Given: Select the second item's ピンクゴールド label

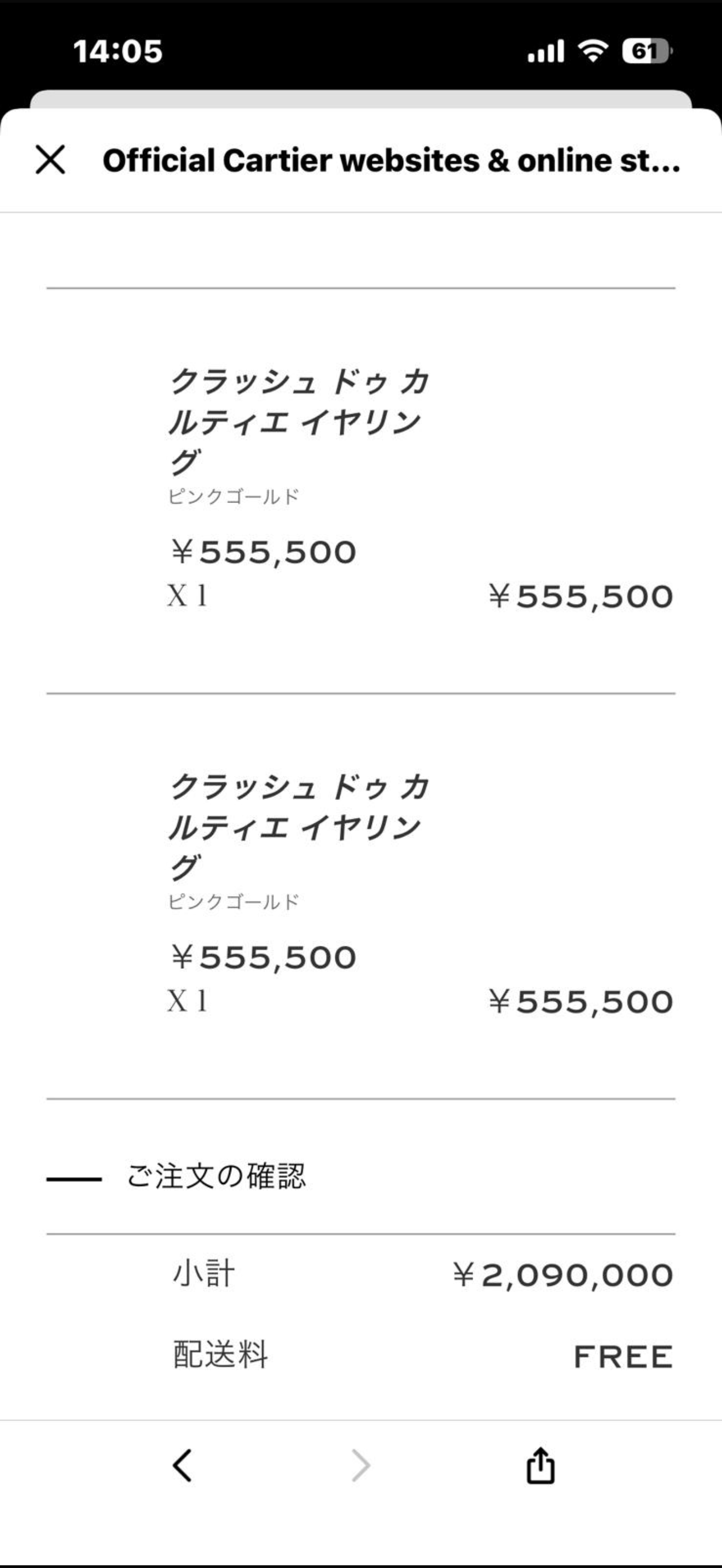Looking at the screenshot, I should [x=233, y=902].
